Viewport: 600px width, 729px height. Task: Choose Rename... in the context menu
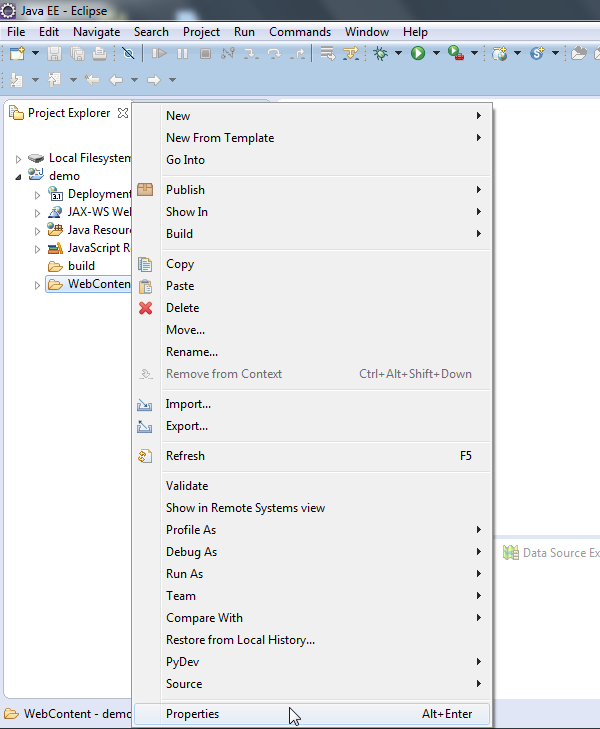[311, 352]
